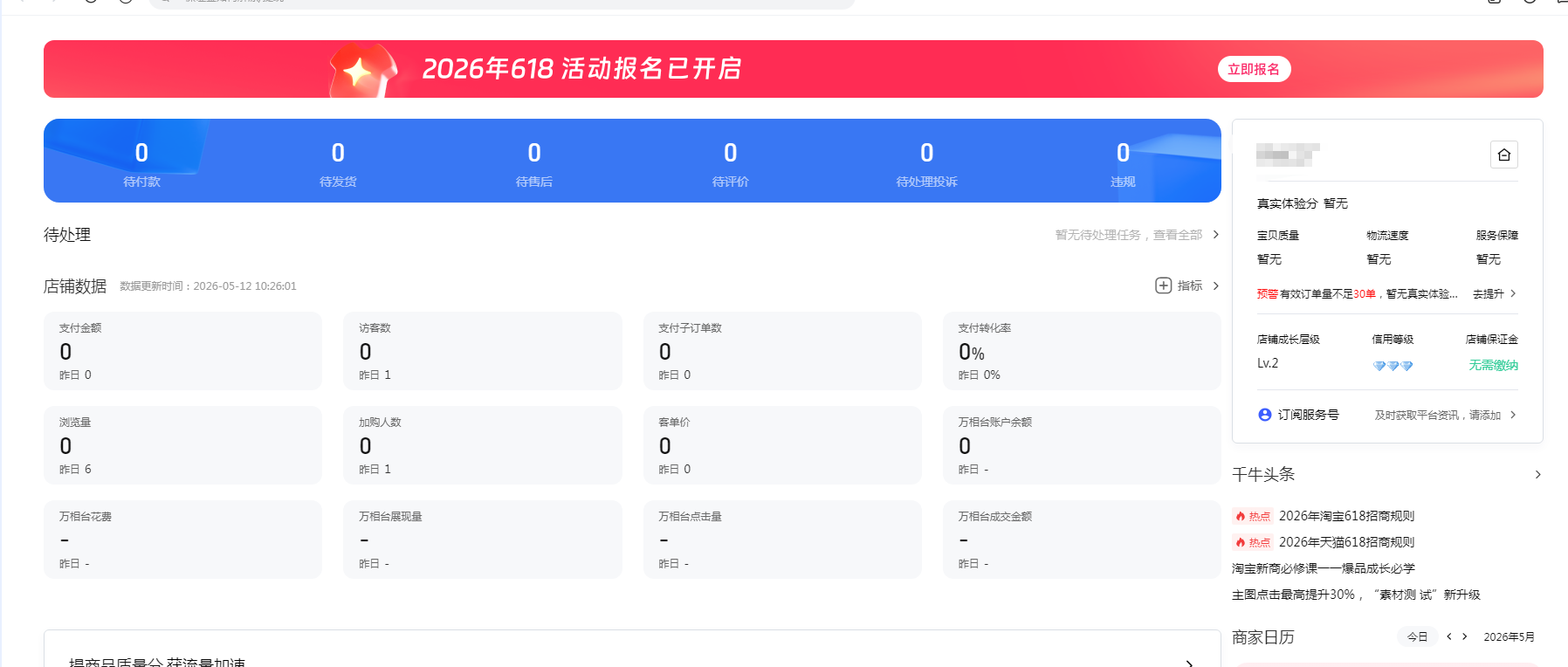This screenshot has height=667, width=1568.
Task: Click the 服务保障 score label
Action: pyautogui.click(x=1496, y=236)
